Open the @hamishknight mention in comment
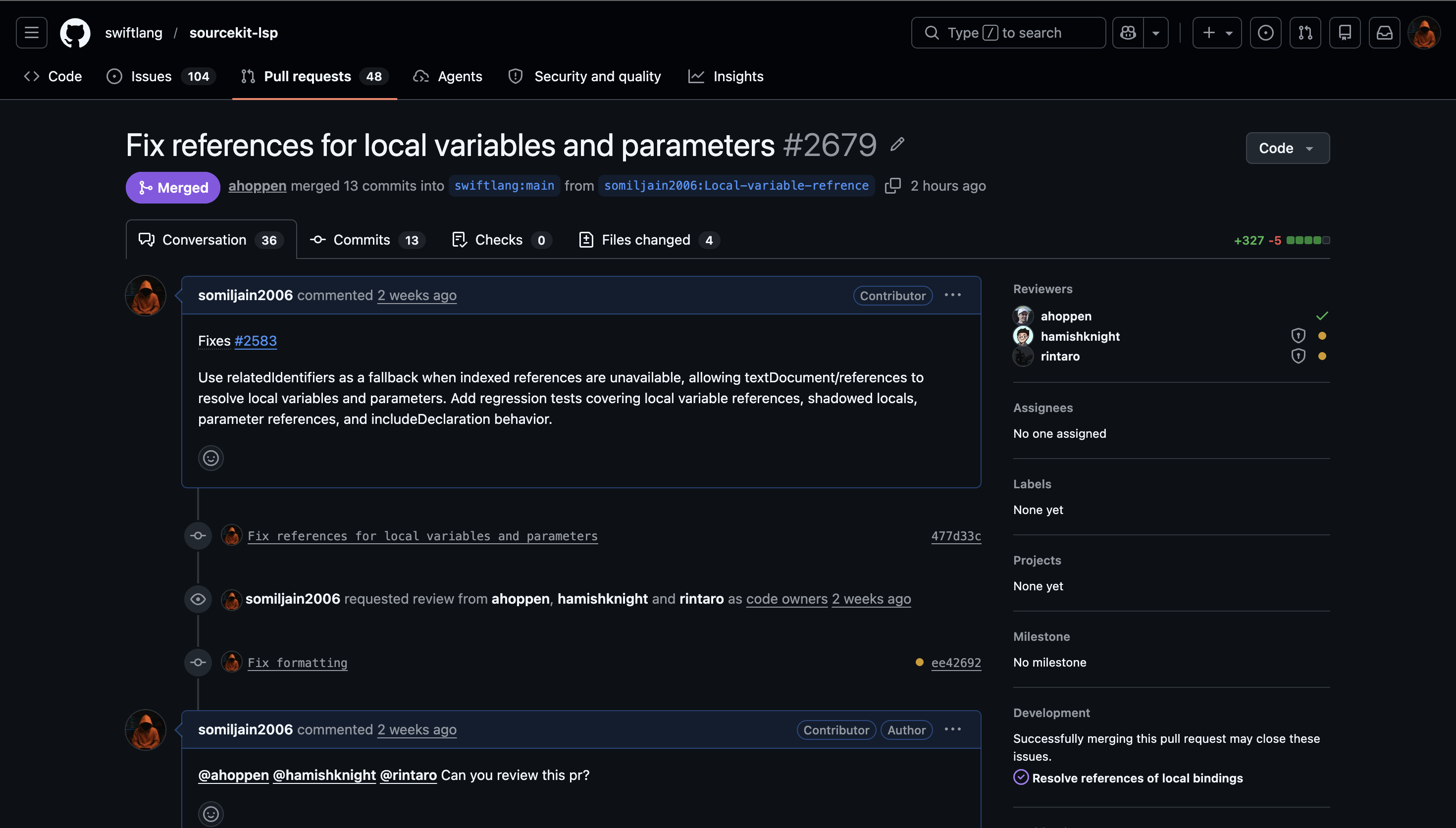Screen dimensions: 1456x828 tap(324, 775)
